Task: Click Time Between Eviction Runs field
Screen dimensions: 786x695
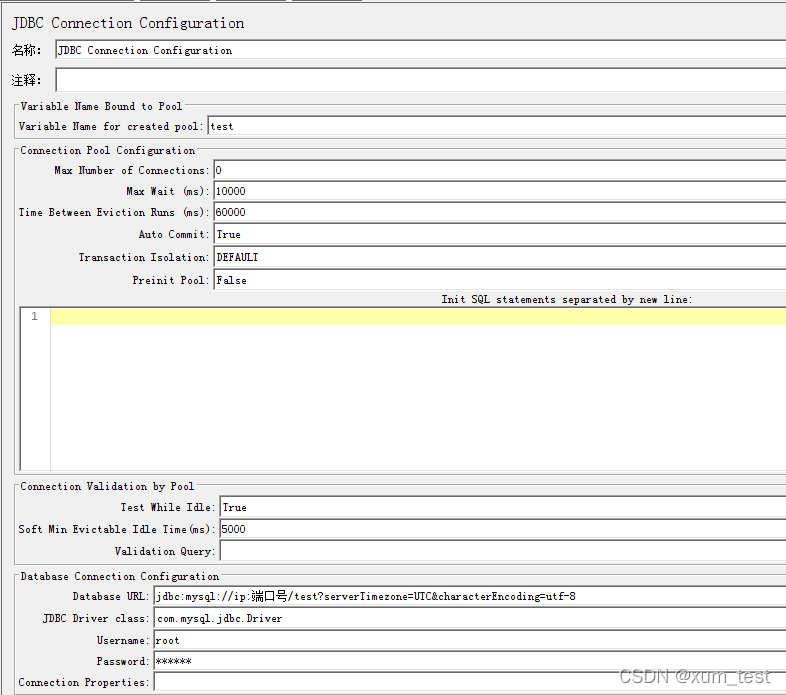Action: point(500,213)
